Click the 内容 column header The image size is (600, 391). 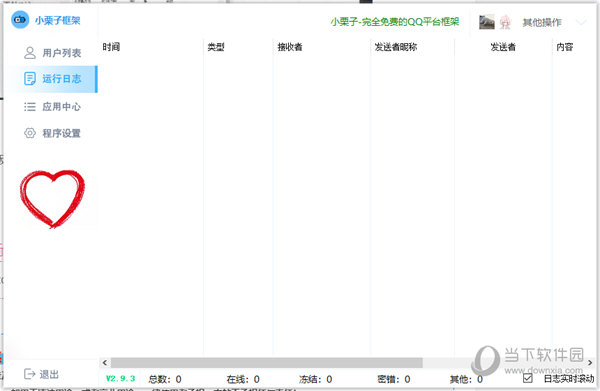(x=565, y=47)
